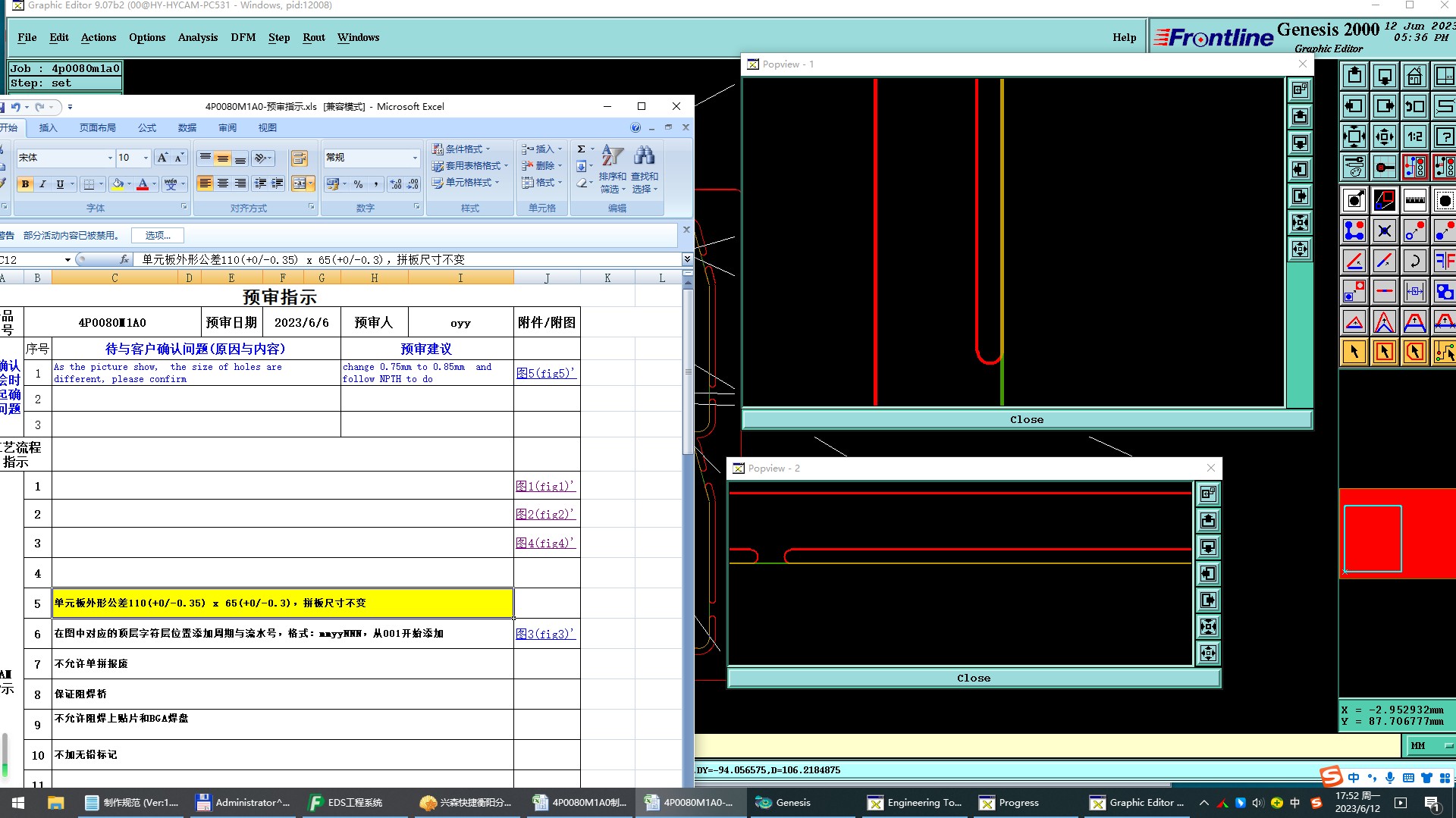Toggle merge and center cells button
The image size is (1456, 818).
coord(300,183)
